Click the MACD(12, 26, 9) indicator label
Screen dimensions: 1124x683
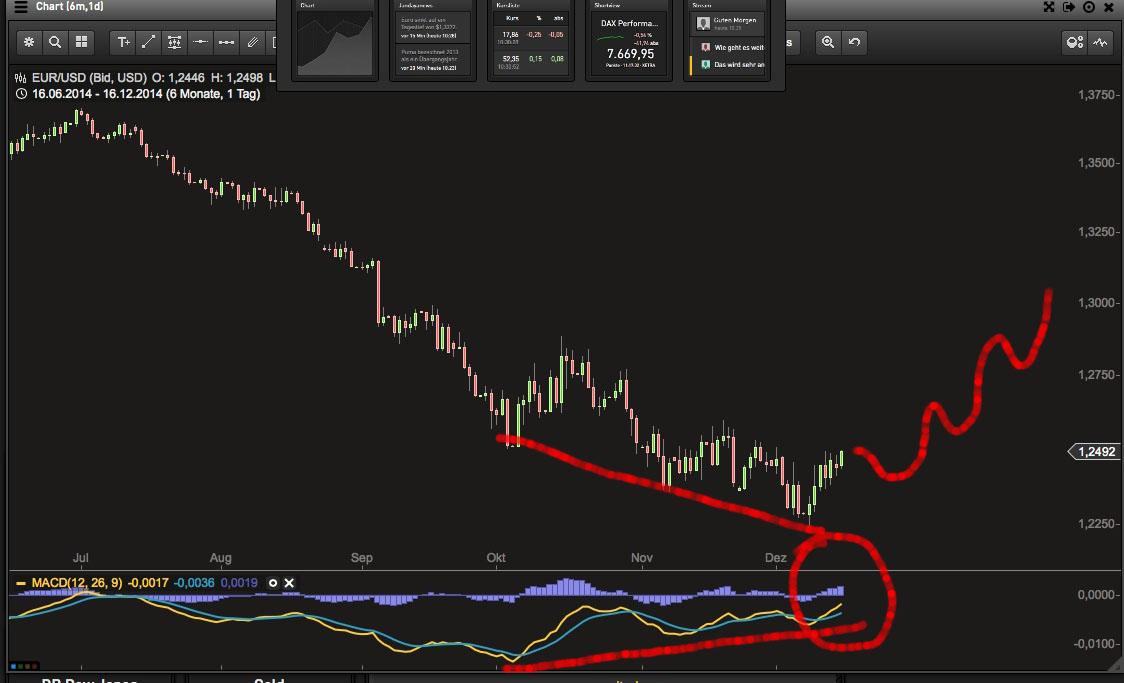77,583
